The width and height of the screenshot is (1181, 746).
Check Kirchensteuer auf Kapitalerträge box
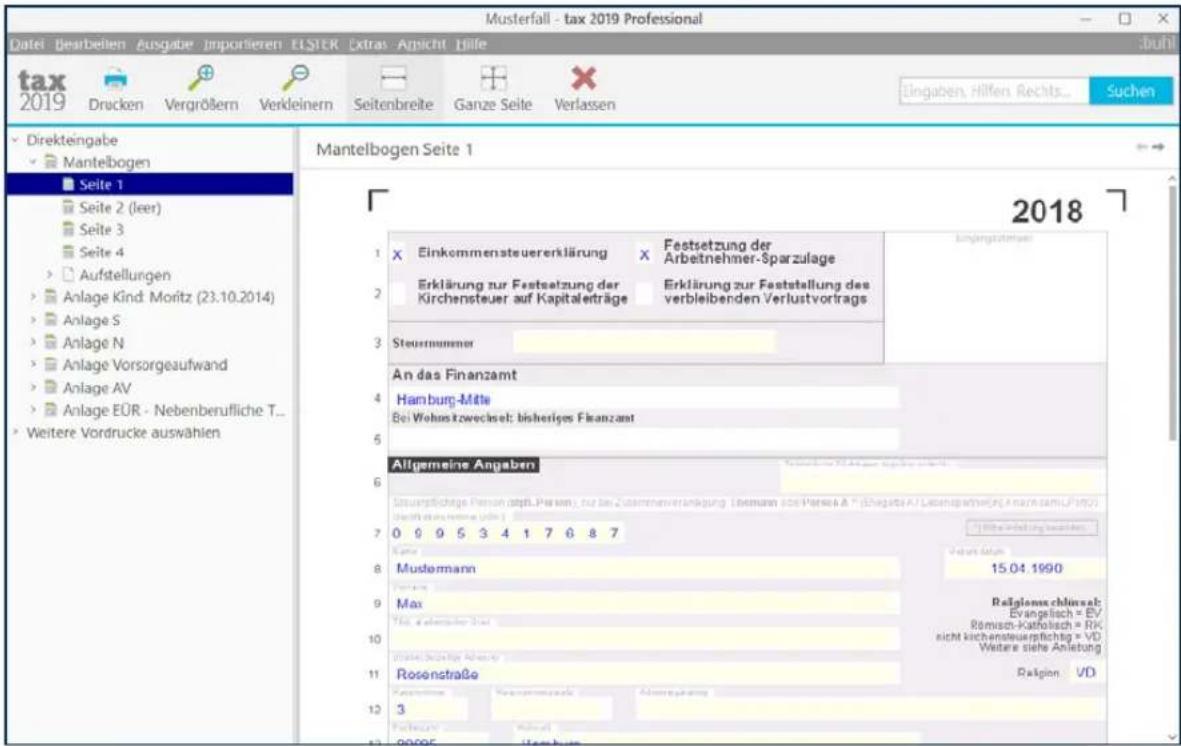[398, 292]
